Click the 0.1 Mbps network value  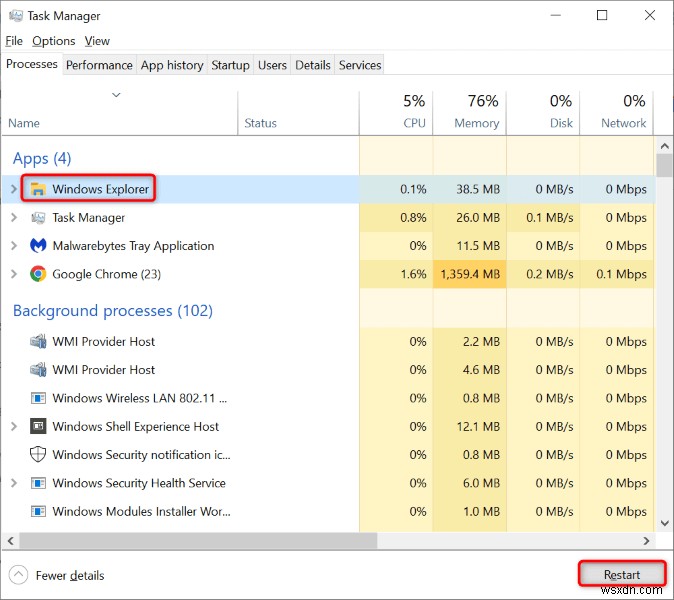621,274
